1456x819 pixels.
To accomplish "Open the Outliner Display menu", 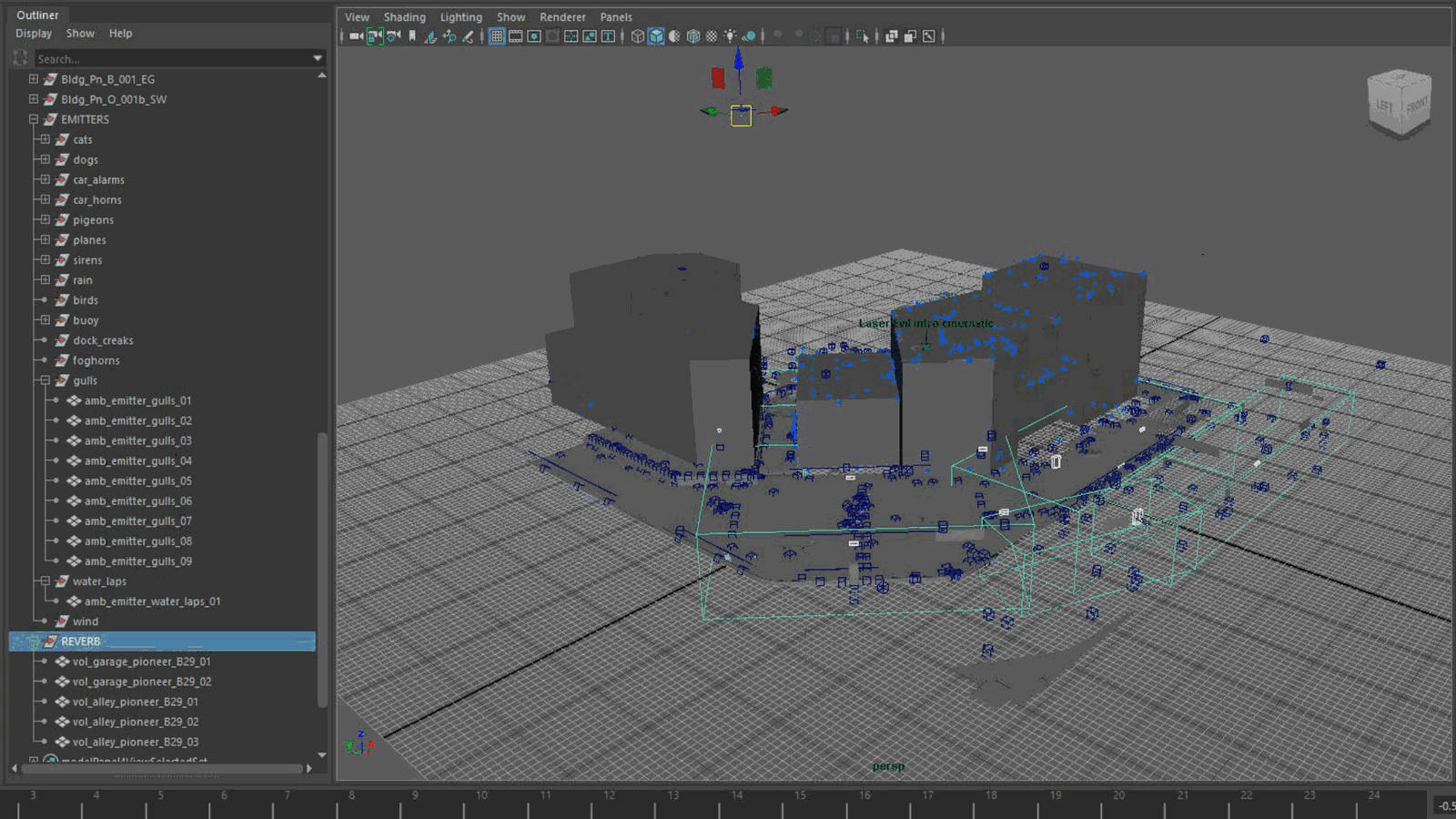I will point(34,34).
